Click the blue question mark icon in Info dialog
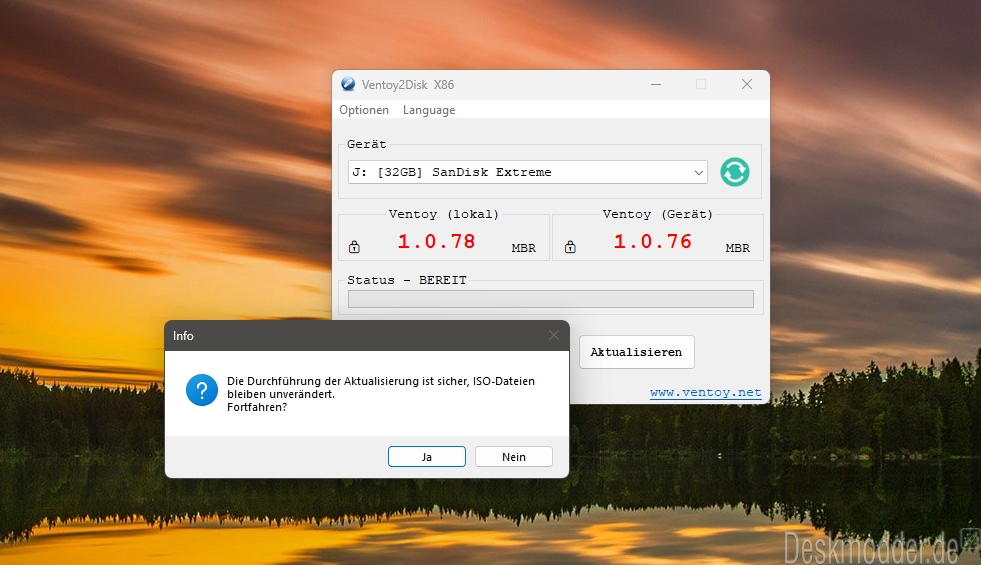The height and width of the screenshot is (565, 981). click(x=202, y=390)
